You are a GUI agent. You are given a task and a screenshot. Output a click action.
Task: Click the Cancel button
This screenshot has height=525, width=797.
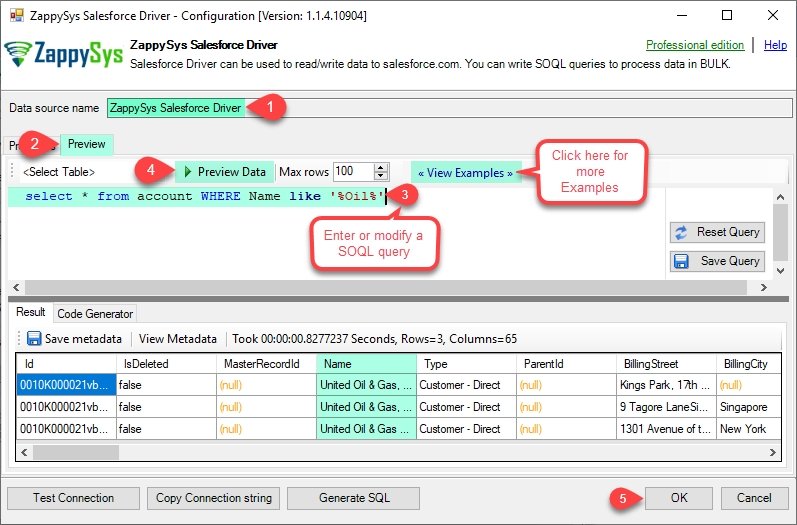point(754,498)
